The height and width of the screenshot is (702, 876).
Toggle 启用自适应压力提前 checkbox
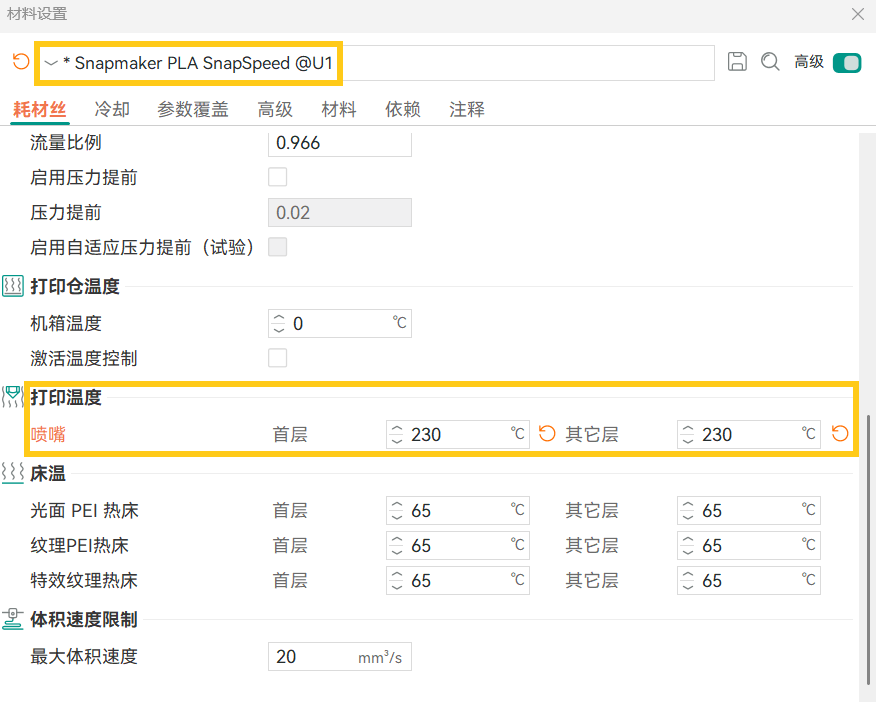(x=278, y=247)
